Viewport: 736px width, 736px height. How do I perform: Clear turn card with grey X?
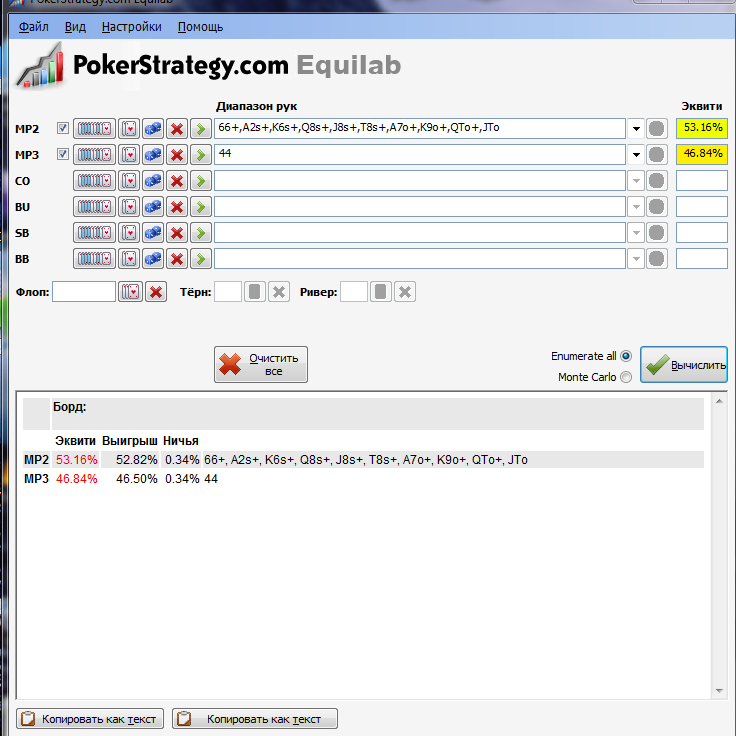(x=279, y=292)
